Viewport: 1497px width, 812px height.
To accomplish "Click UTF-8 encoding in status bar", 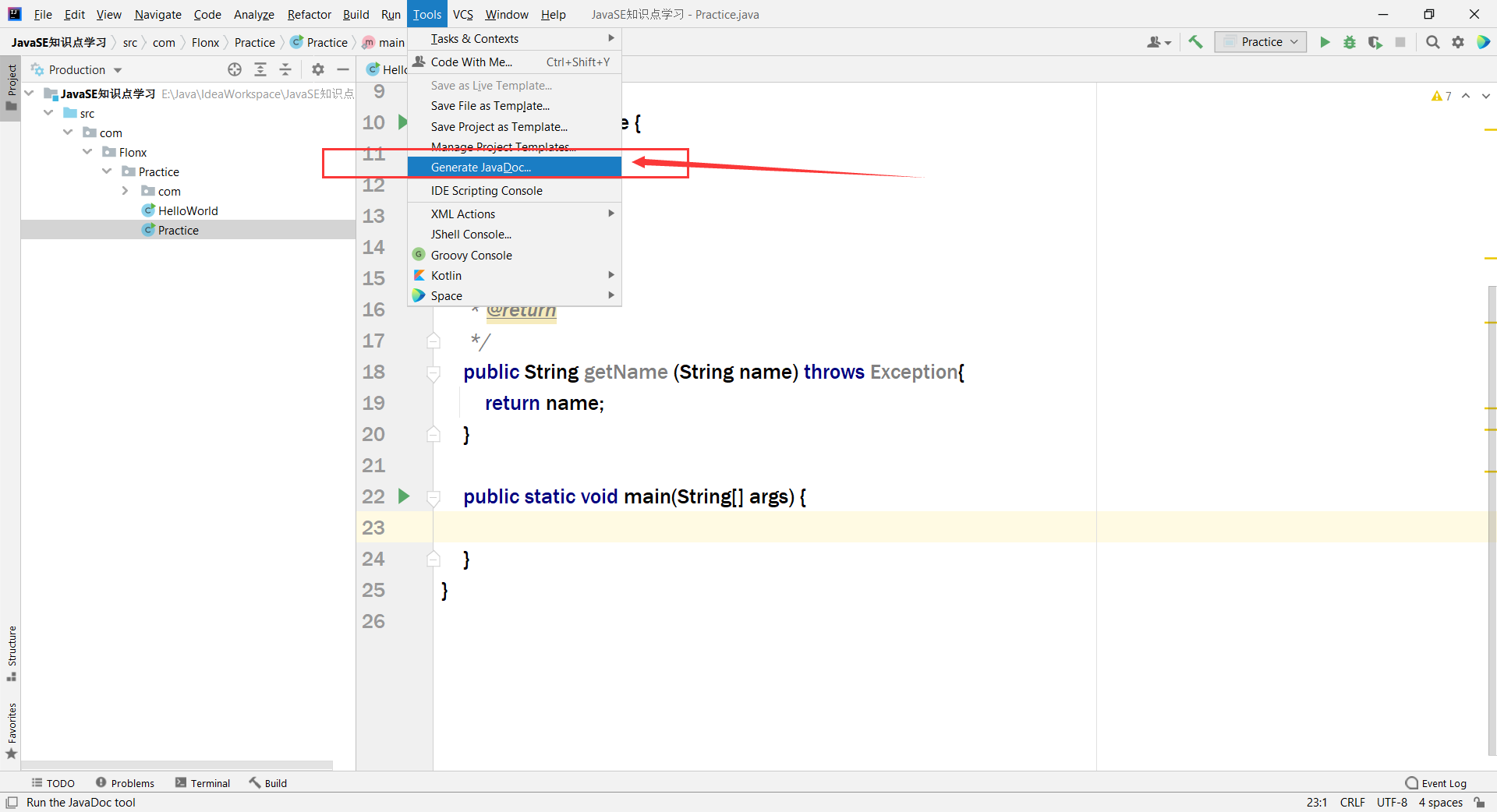I will pos(1392,803).
